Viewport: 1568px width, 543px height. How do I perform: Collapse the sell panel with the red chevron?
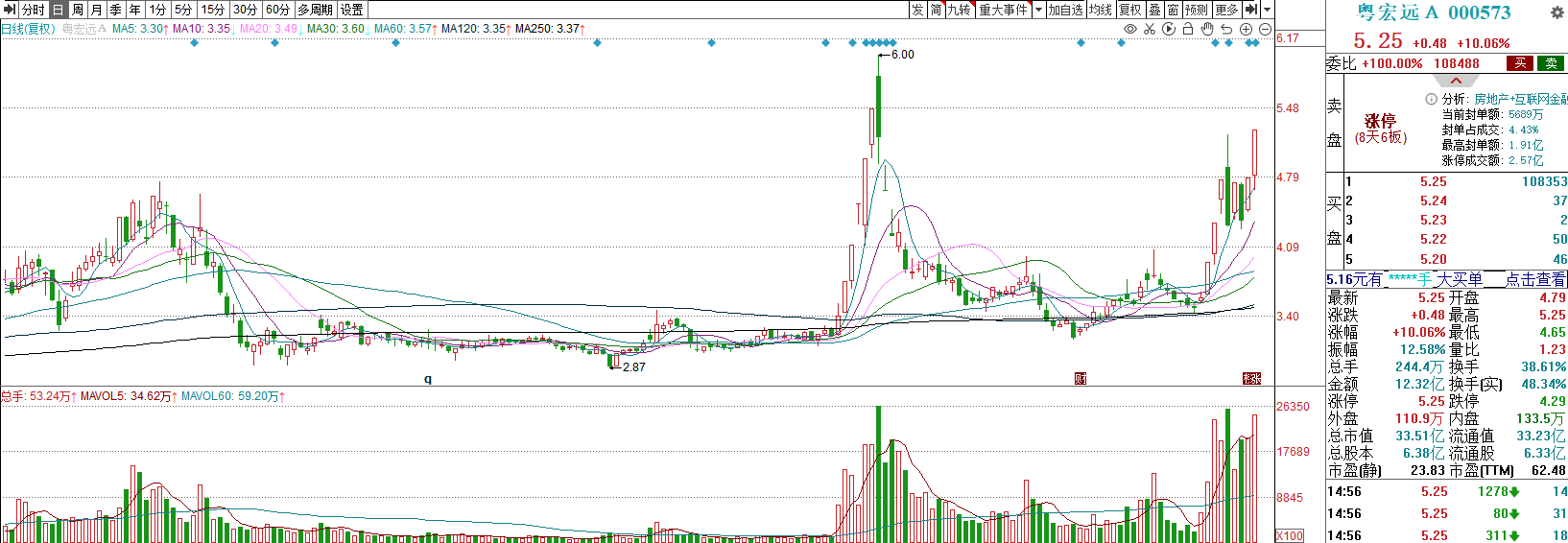point(1456,81)
